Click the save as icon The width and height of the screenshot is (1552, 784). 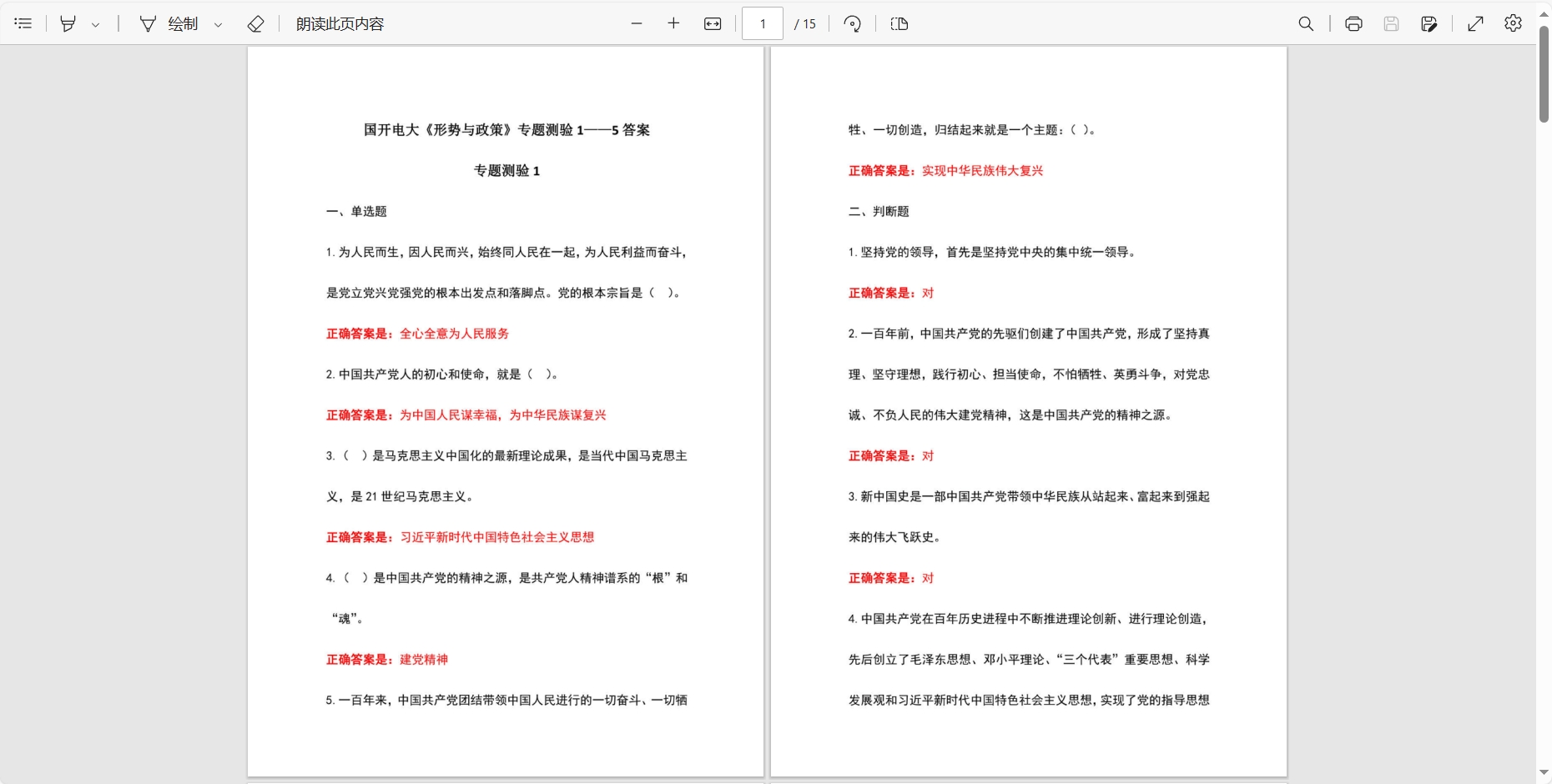pos(1429,23)
